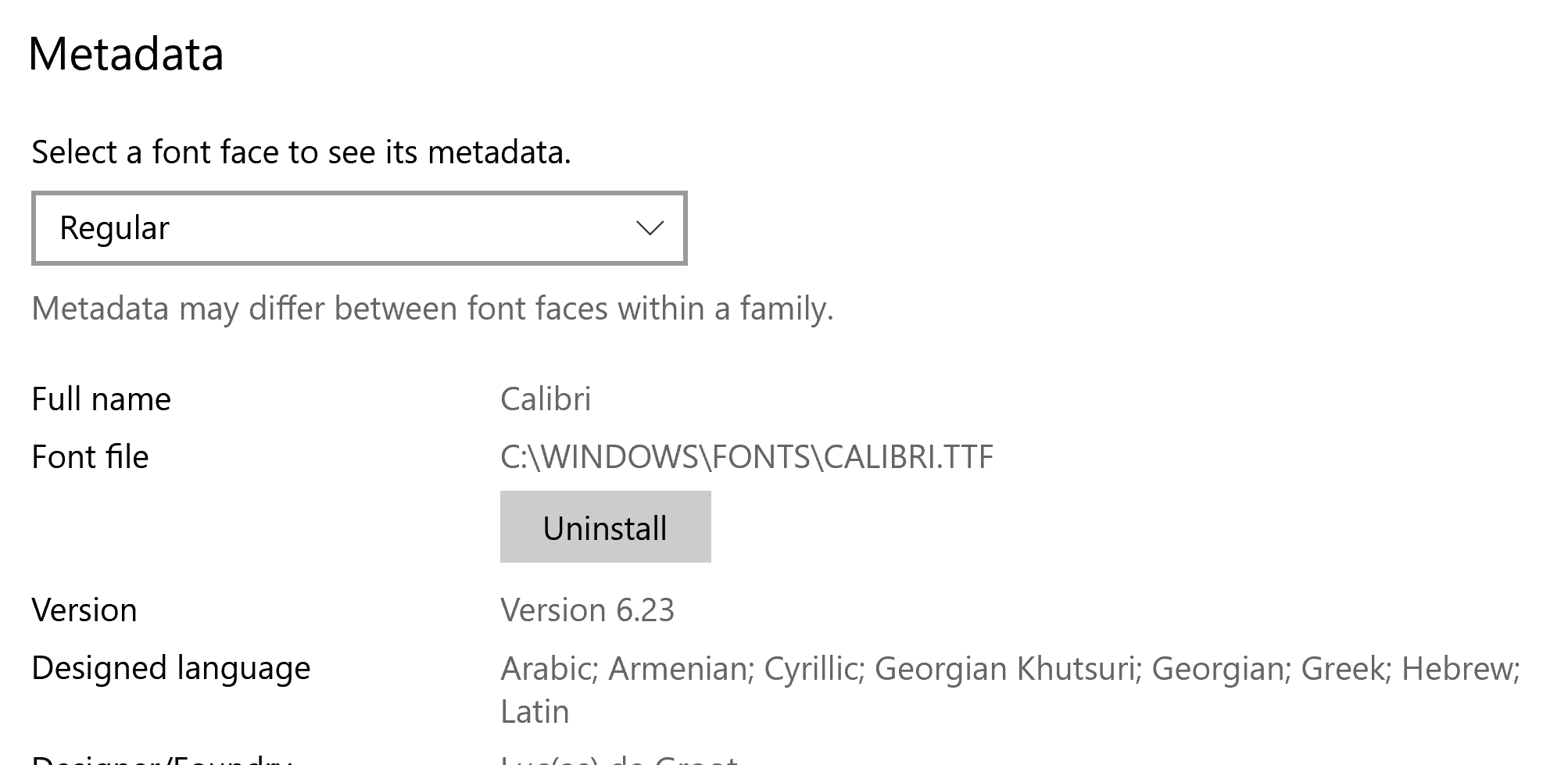This screenshot has height=765, width=1568.
Task: Click the Full name field label
Action: pos(100,399)
